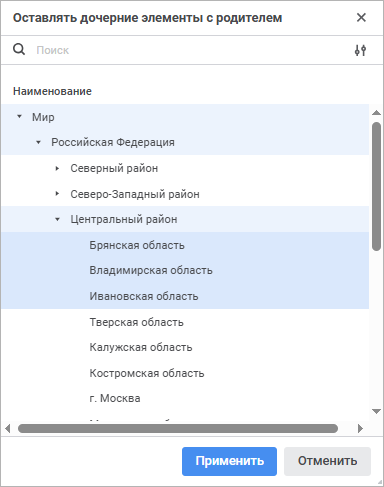Click the search magnifier icon
The height and width of the screenshot is (487, 384).
coord(19,50)
